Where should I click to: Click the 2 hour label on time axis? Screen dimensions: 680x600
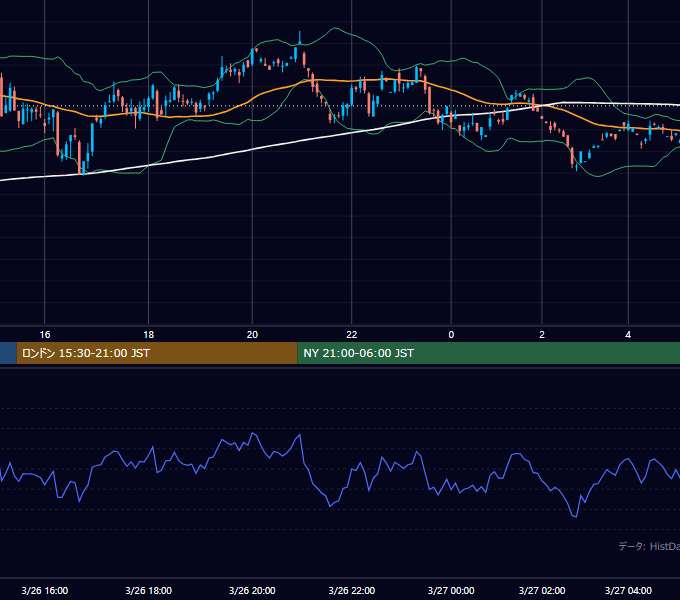click(x=542, y=335)
